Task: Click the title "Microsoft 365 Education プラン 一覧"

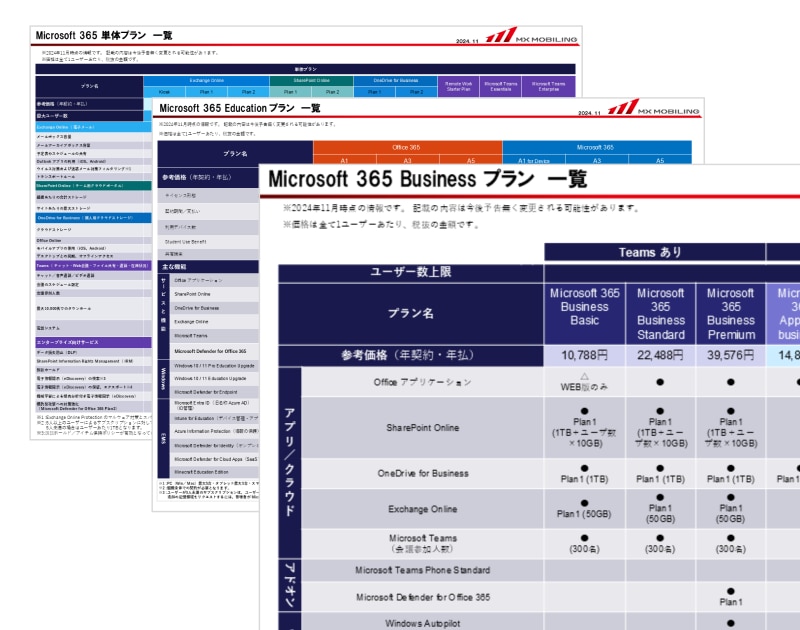Action: pyautogui.click(x=240, y=108)
